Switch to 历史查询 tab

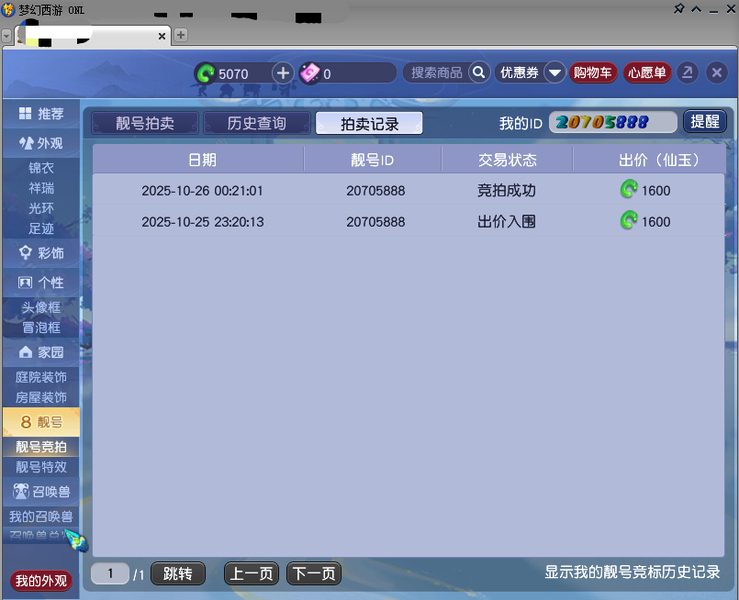256,123
